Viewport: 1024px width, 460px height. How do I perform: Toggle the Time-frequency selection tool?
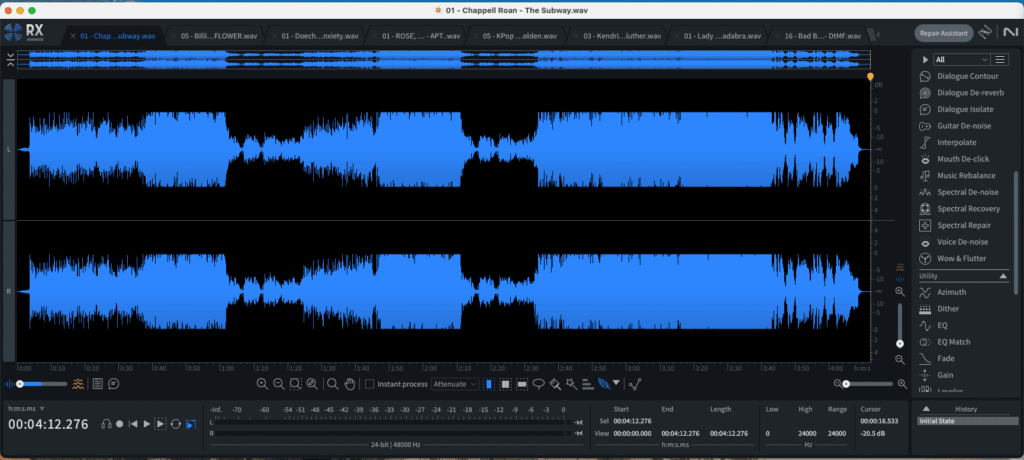pos(505,384)
